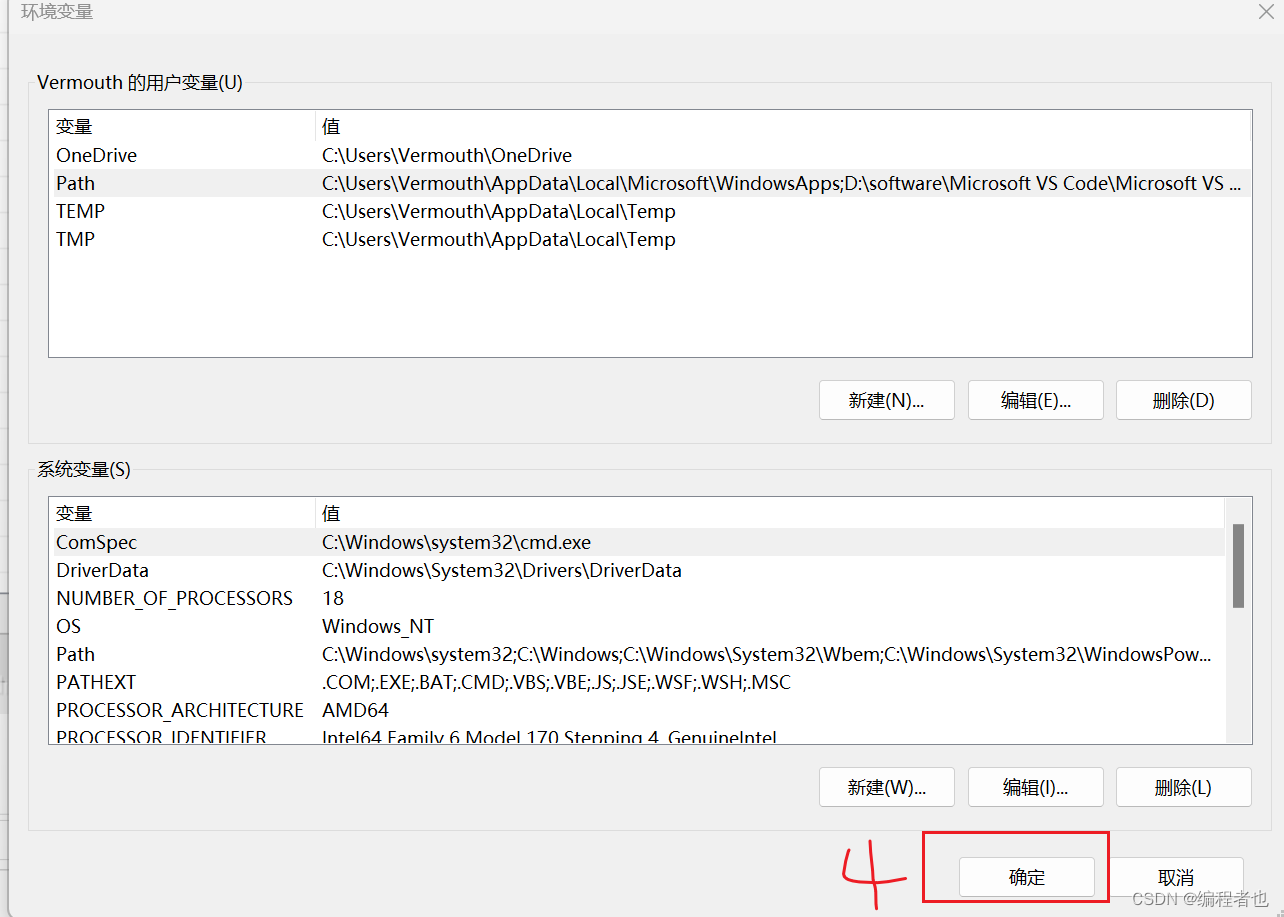Screen dimensions: 1284x917
Task: Select the PATHEXT system variable row
Action: [x=200, y=682]
